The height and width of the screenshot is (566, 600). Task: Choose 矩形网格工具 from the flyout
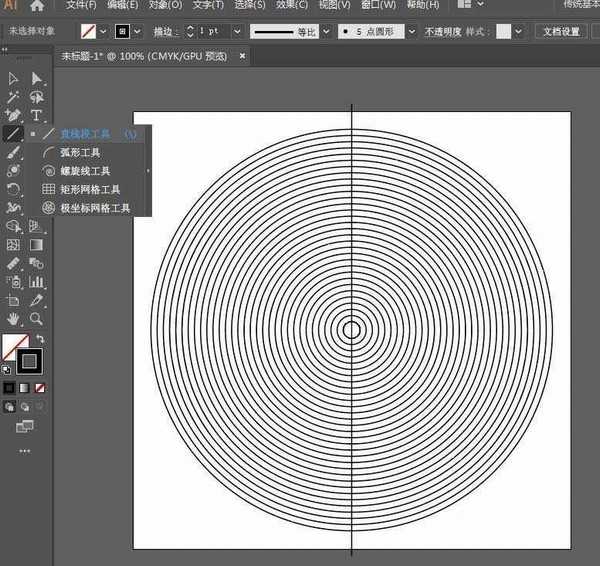click(90, 189)
